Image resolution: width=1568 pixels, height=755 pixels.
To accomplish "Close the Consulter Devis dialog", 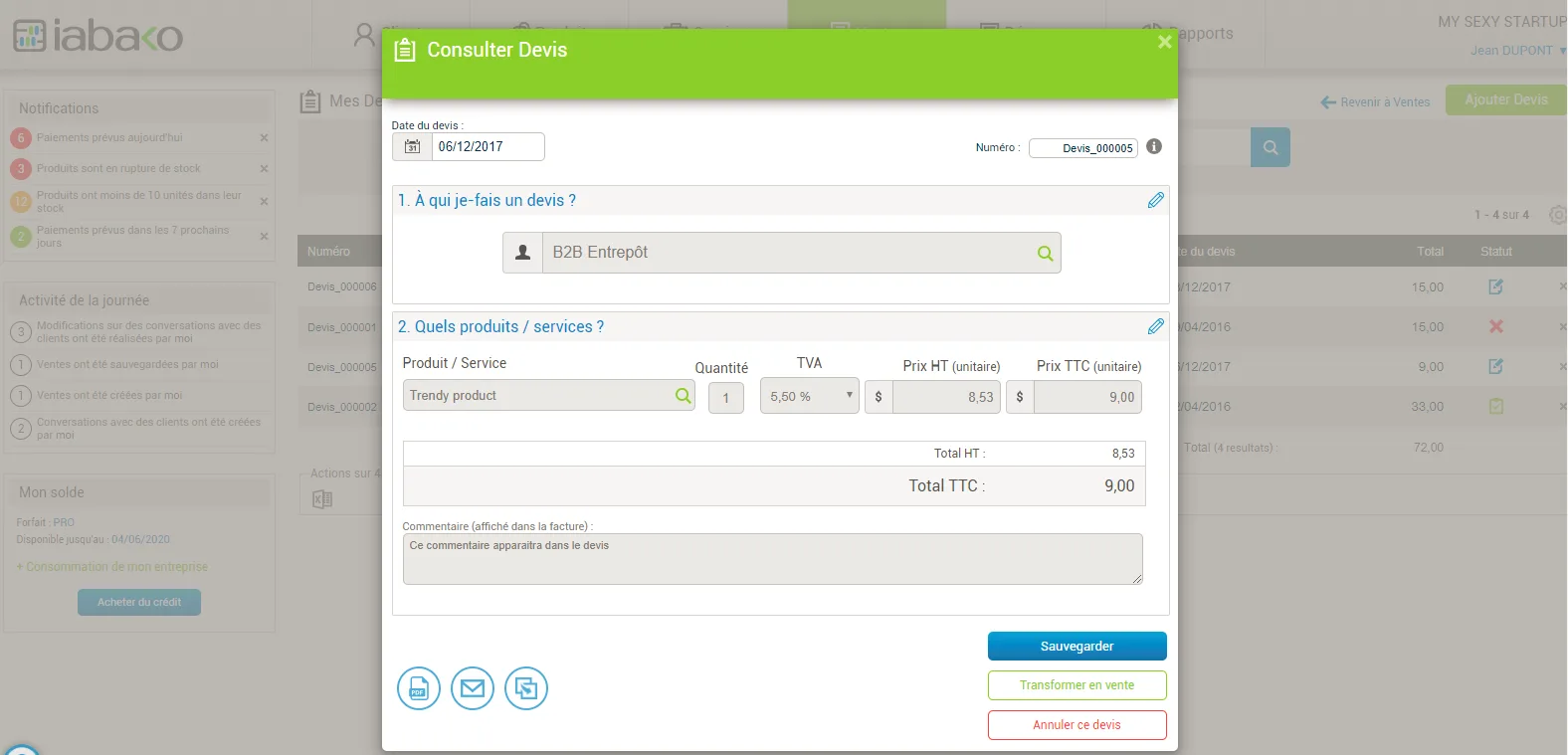I will pos(1164,42).
